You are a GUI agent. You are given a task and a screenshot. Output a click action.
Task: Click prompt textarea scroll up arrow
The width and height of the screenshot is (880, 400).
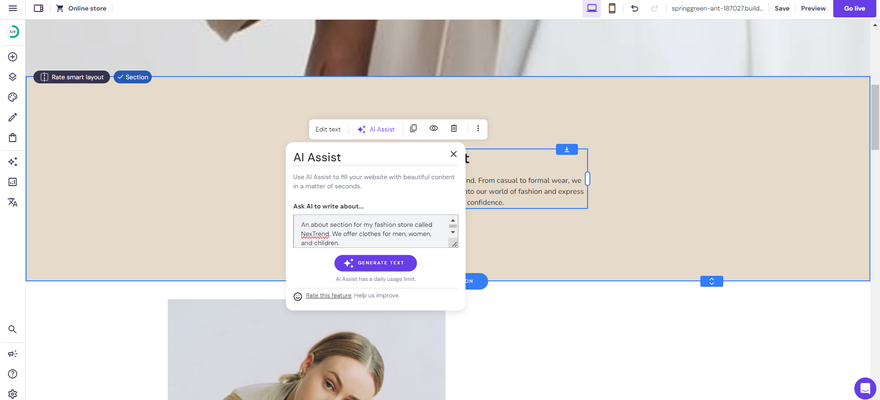(x=453, y=220)
